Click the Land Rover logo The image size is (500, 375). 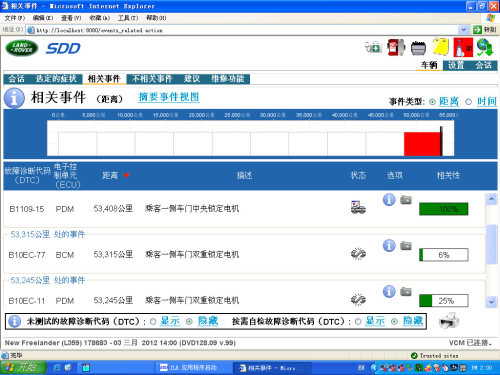pyautogui.click(x=22, y=48)
